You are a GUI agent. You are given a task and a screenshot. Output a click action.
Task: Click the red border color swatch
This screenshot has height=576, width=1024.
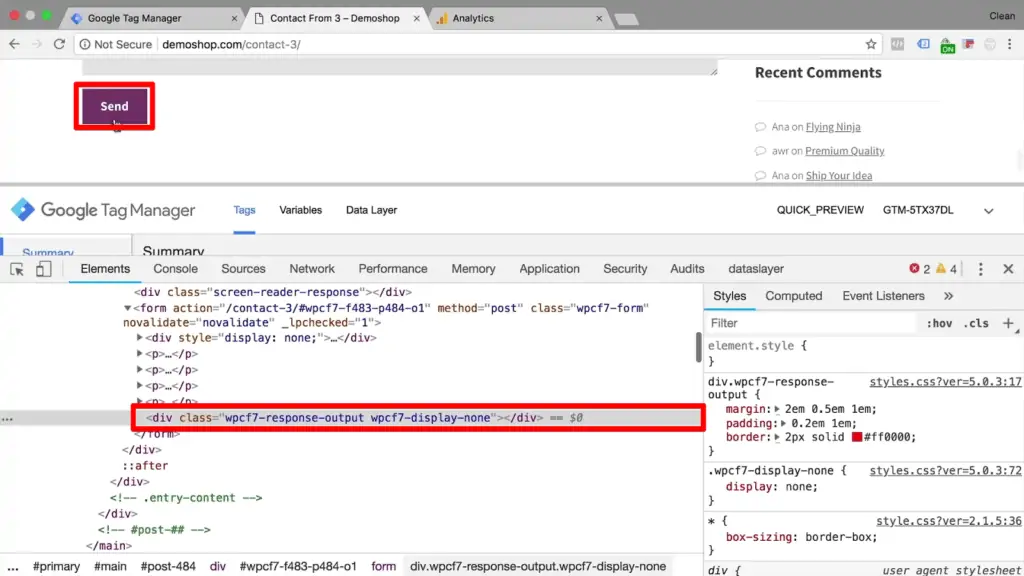(857, 437)
